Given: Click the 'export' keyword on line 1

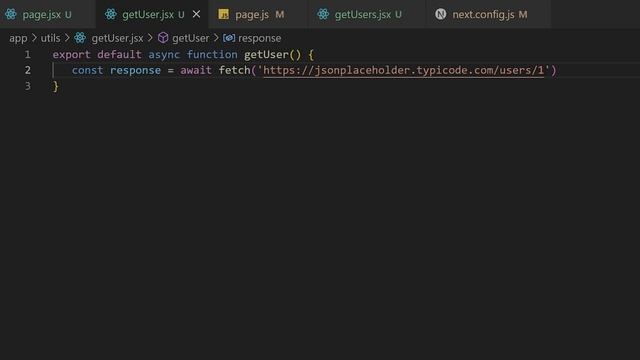Looking at the screenshot, I should [x=71, y=55].
